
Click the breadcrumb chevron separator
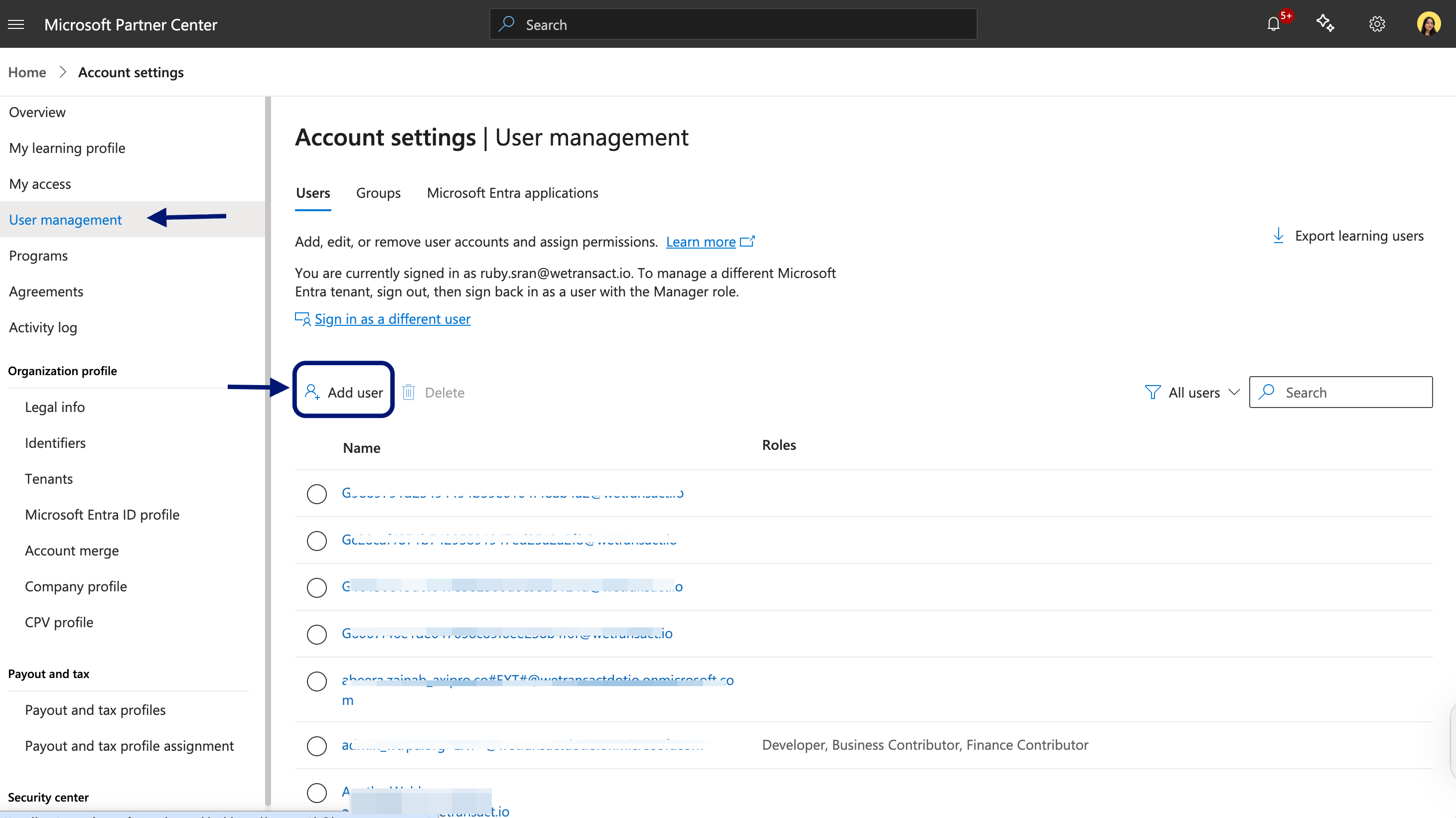coord(63,72)
